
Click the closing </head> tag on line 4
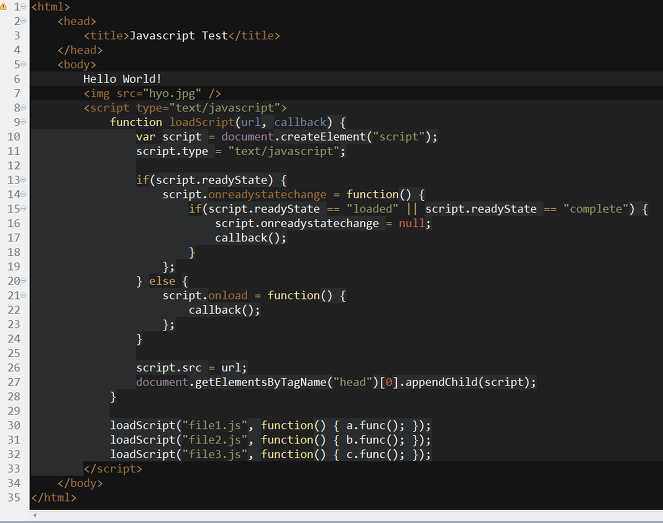80,50
